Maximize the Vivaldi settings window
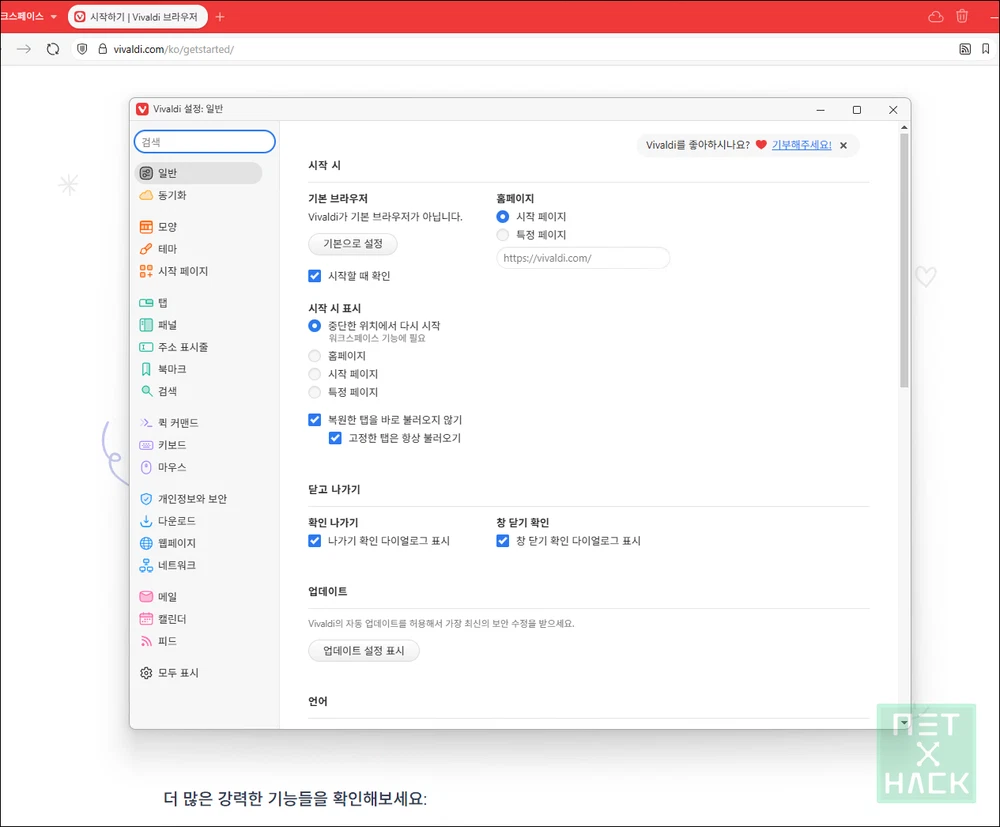Viewport: 1000px width, 827px height. 857,110
